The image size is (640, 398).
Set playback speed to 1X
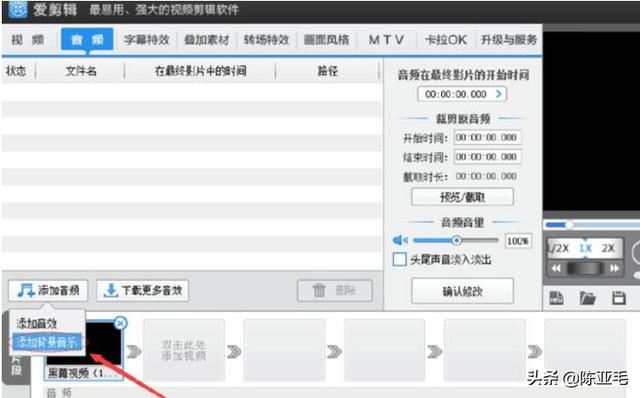tap(585, 248)
